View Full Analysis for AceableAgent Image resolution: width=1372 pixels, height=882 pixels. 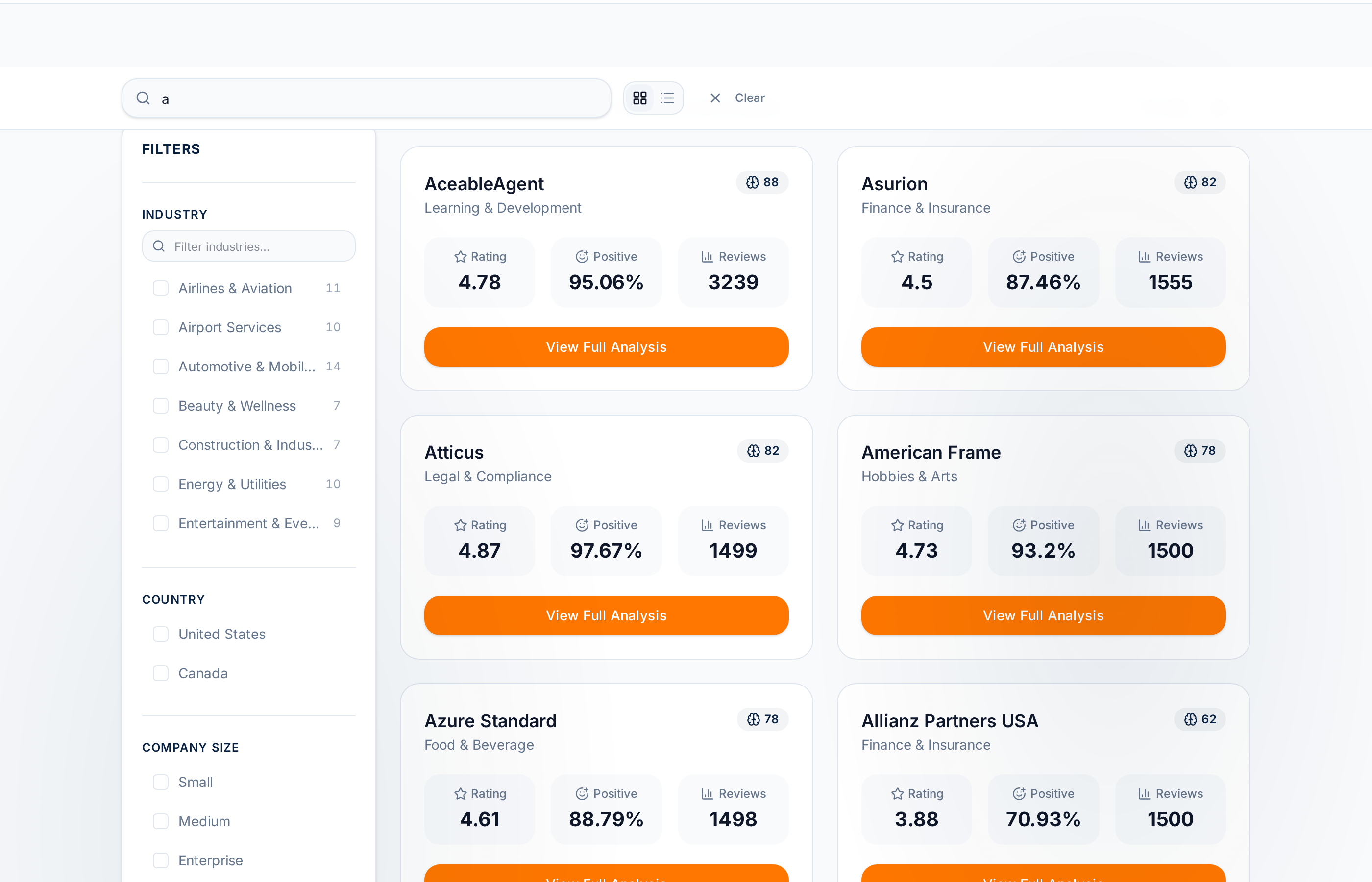607,347
